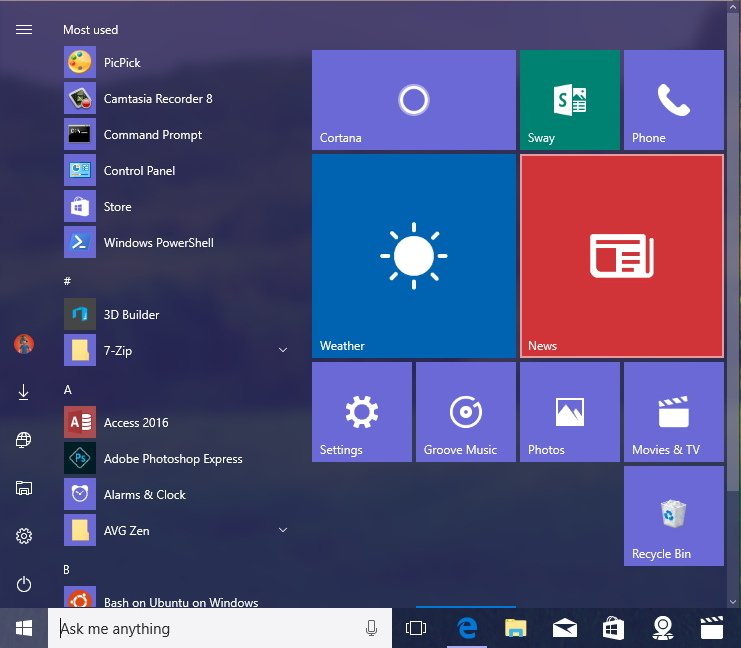Open Command Prompt
This screenshot has width=741, height=648.
tap(177, 134)
